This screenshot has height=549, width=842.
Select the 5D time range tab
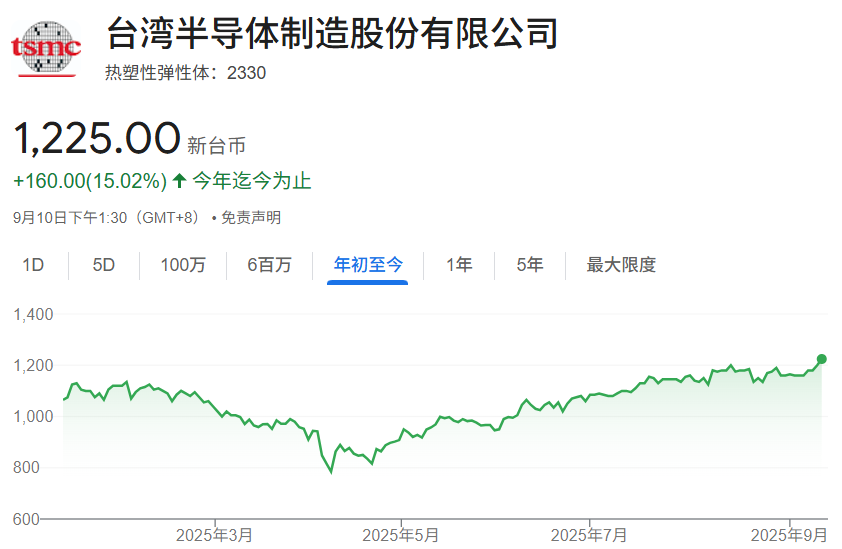104,265
